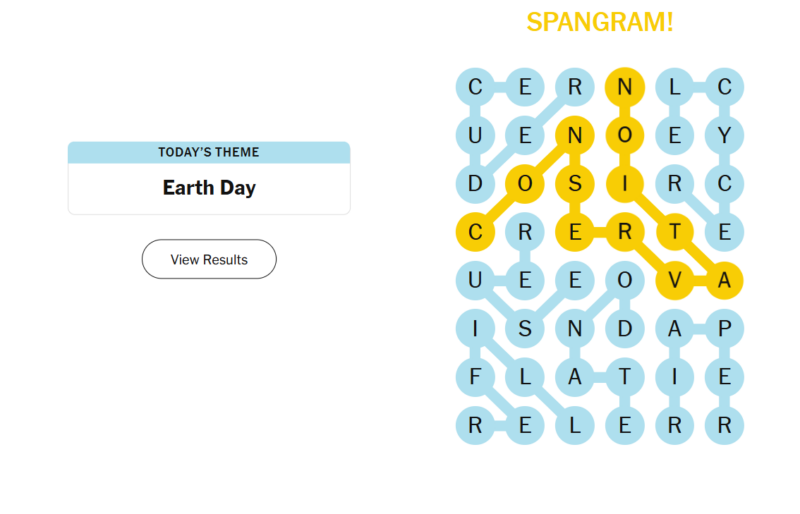Select the letter Y in the grid

725,135
